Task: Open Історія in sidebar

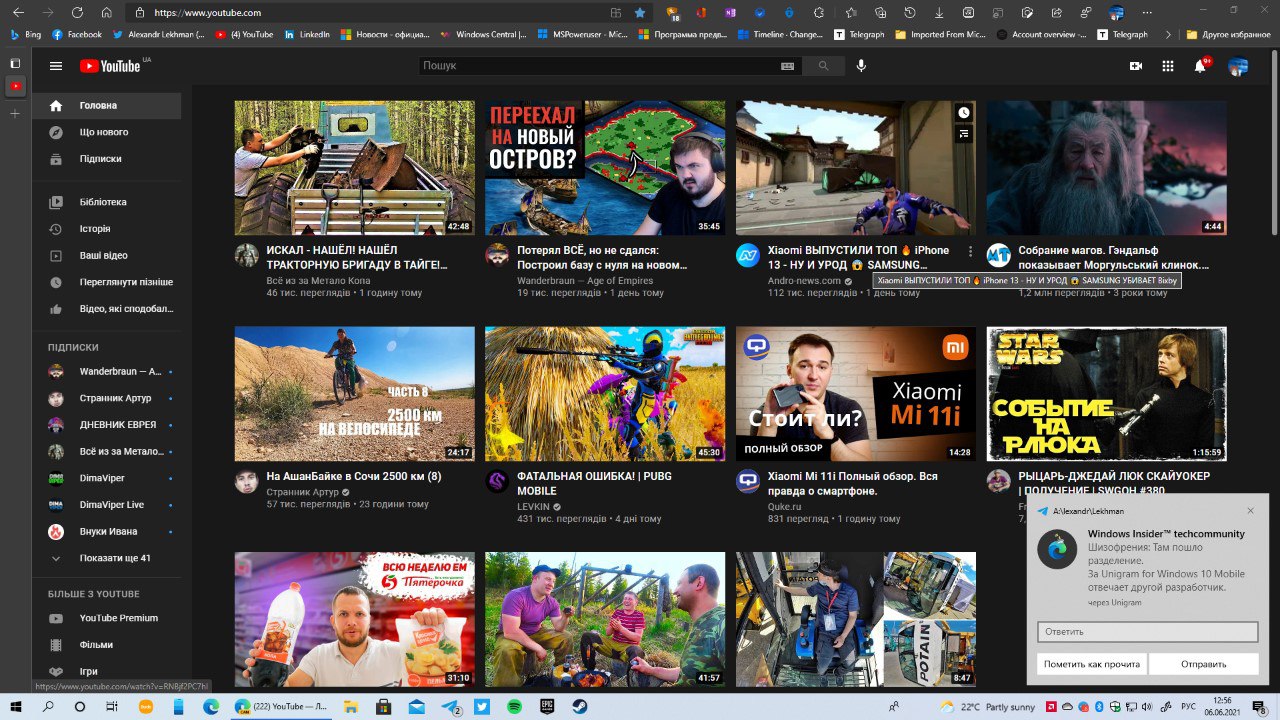Action: click(107, 229)
